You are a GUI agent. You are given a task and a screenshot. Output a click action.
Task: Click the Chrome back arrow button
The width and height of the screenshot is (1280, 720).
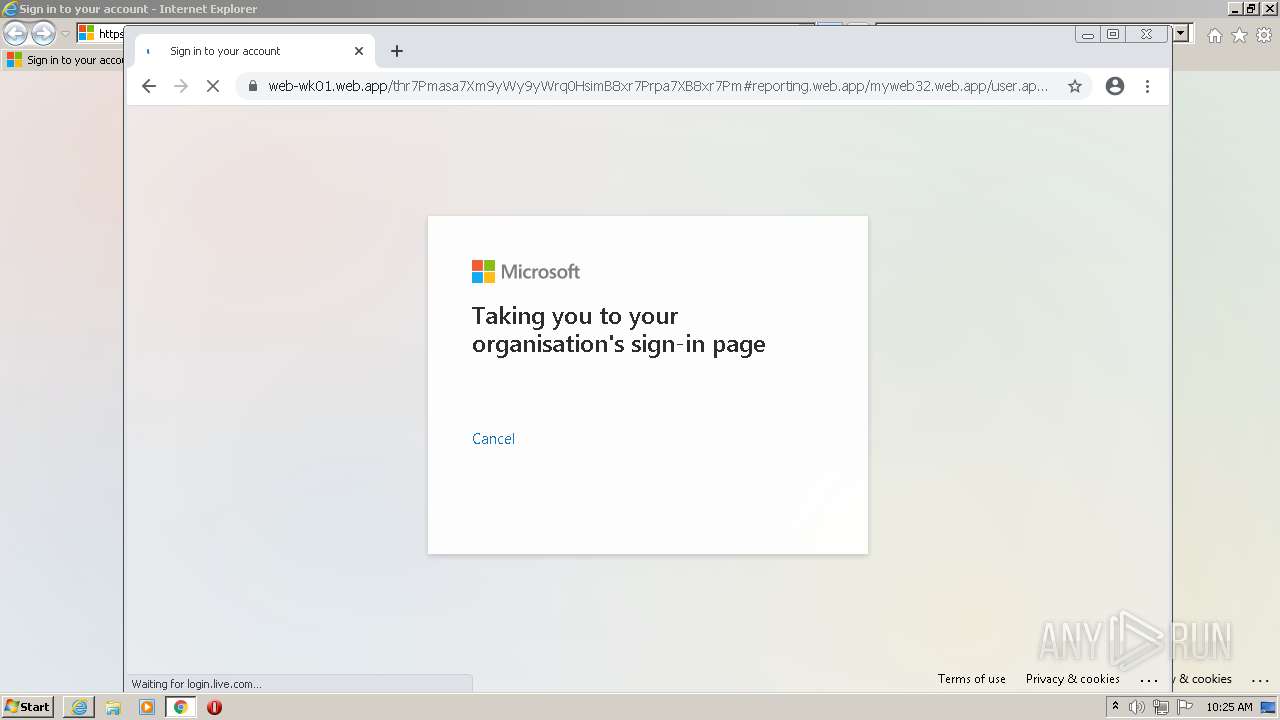pos(149,86)
